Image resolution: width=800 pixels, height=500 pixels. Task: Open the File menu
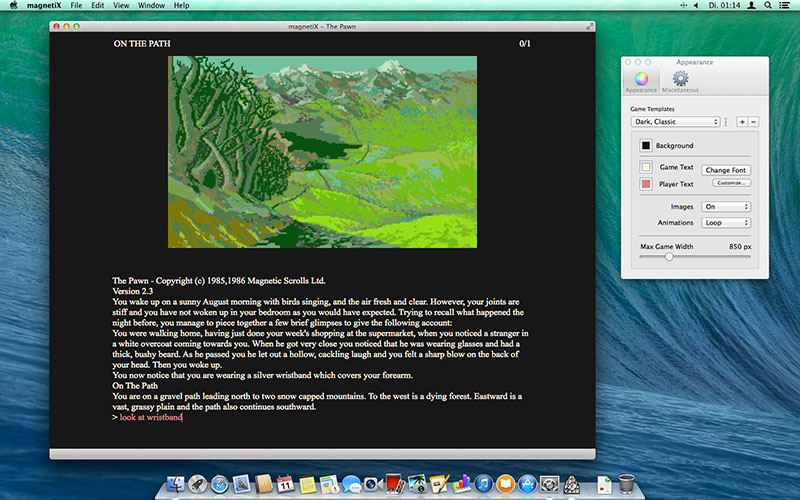76,6
